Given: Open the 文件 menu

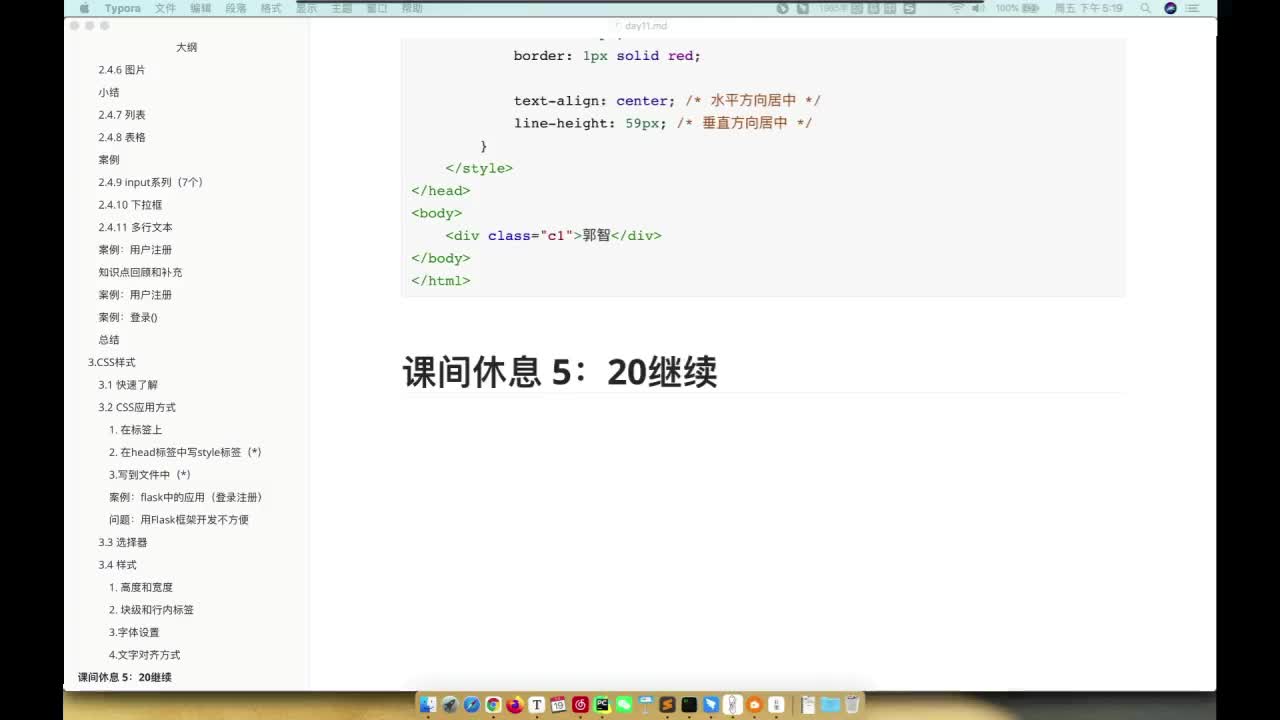Looking at the screenshot, I should (x=166, y=8).
